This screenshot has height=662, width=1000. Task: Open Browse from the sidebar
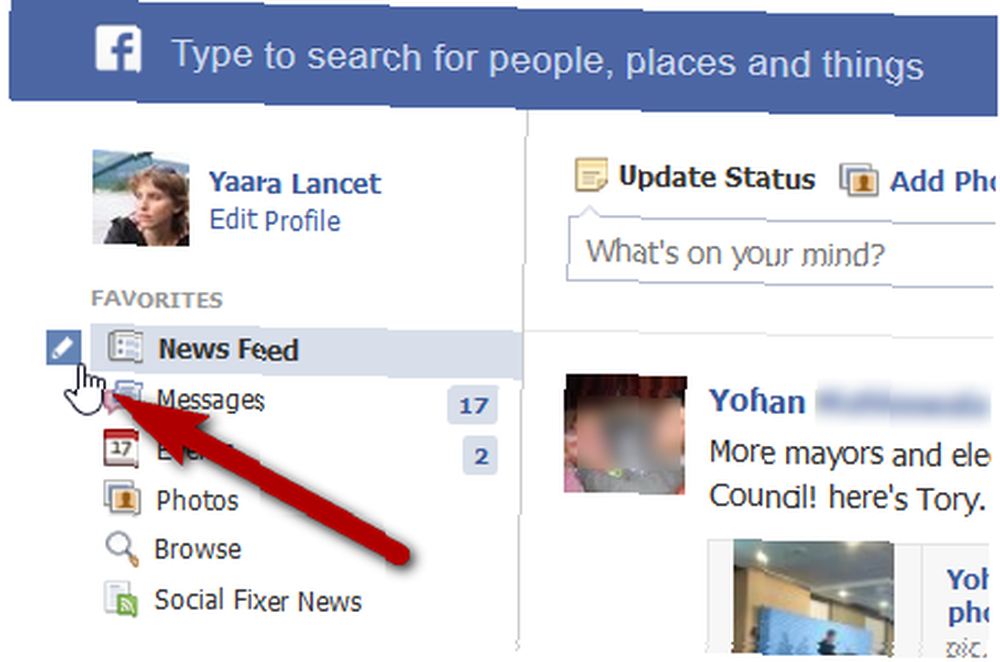(198, 549)
